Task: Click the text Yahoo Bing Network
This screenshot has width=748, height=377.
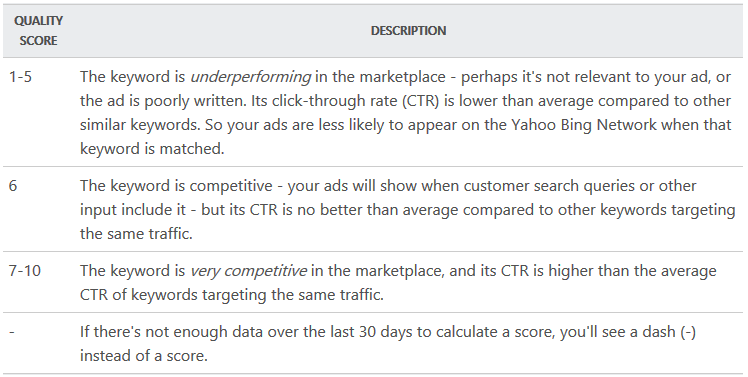Action: coord(584,125)
